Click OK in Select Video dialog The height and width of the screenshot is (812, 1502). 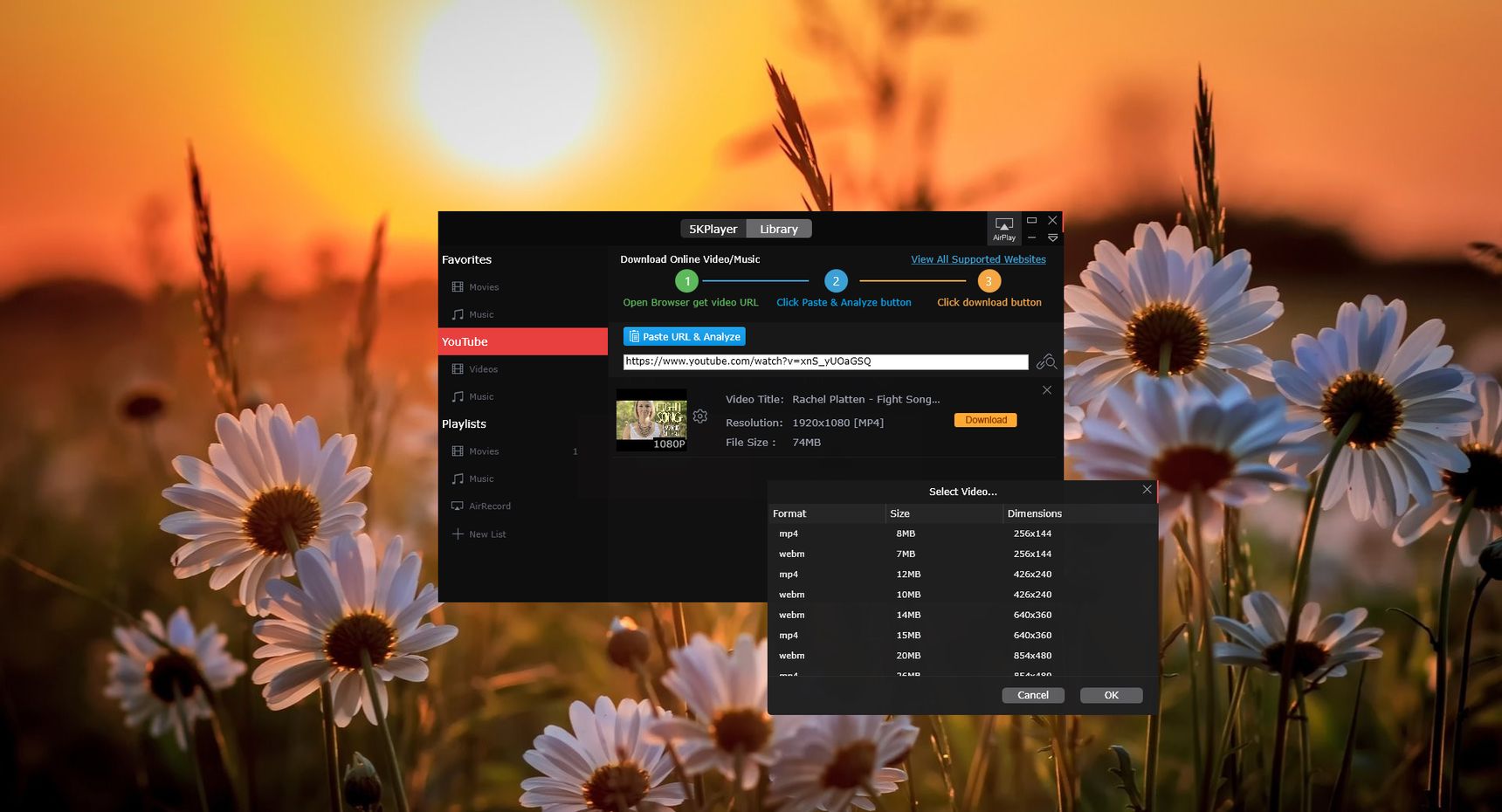[x=1111, y=695]
